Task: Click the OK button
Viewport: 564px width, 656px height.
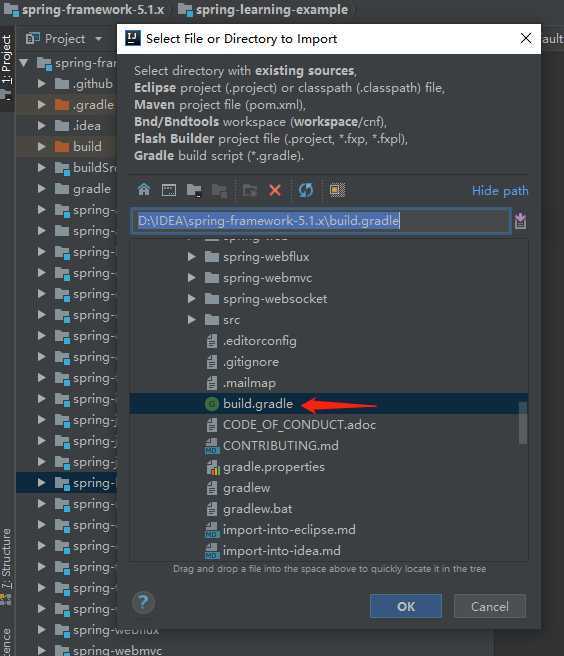Action: [406, 606]
